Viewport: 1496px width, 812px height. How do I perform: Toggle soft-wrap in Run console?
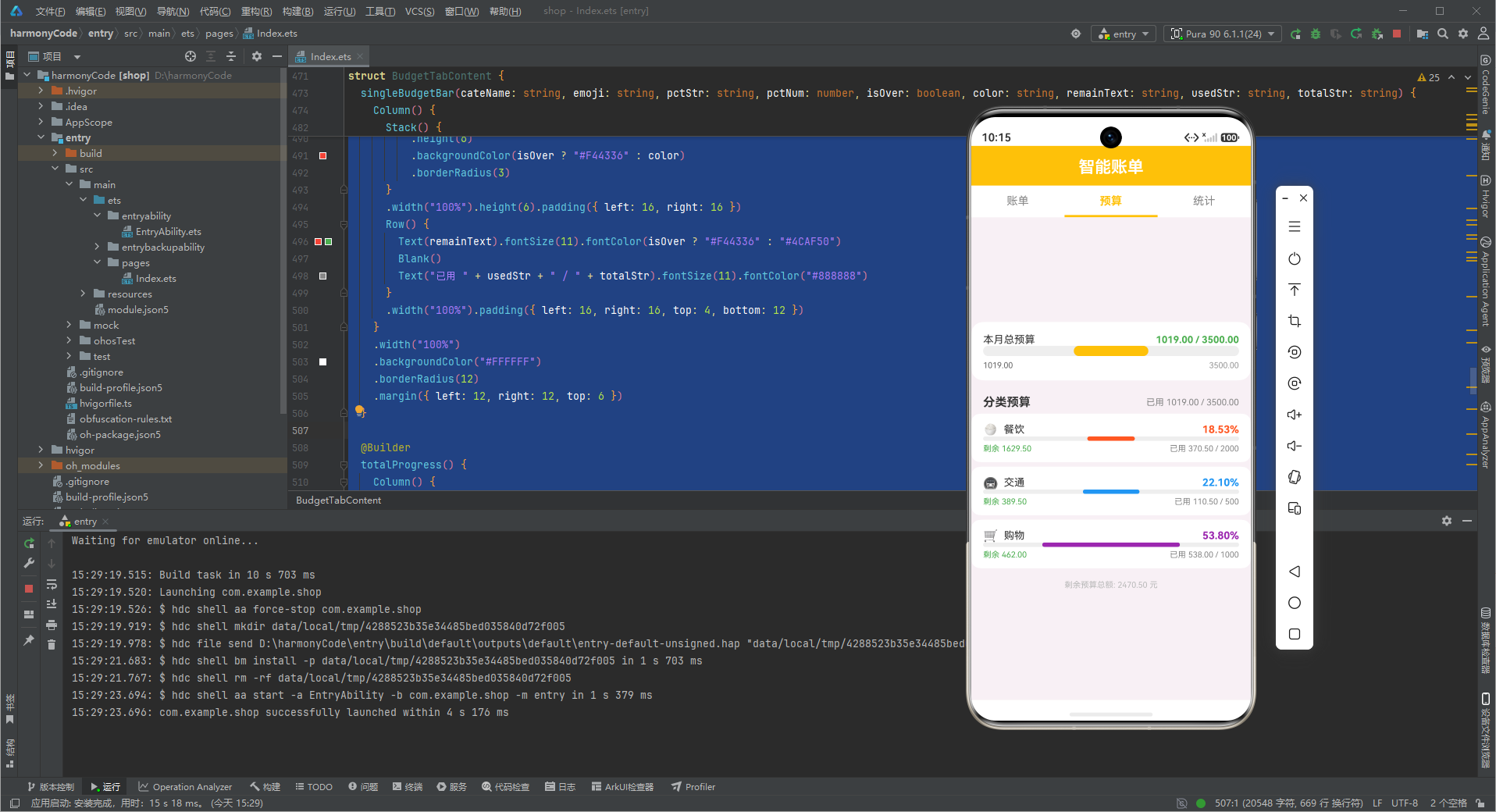pos(52,584)
